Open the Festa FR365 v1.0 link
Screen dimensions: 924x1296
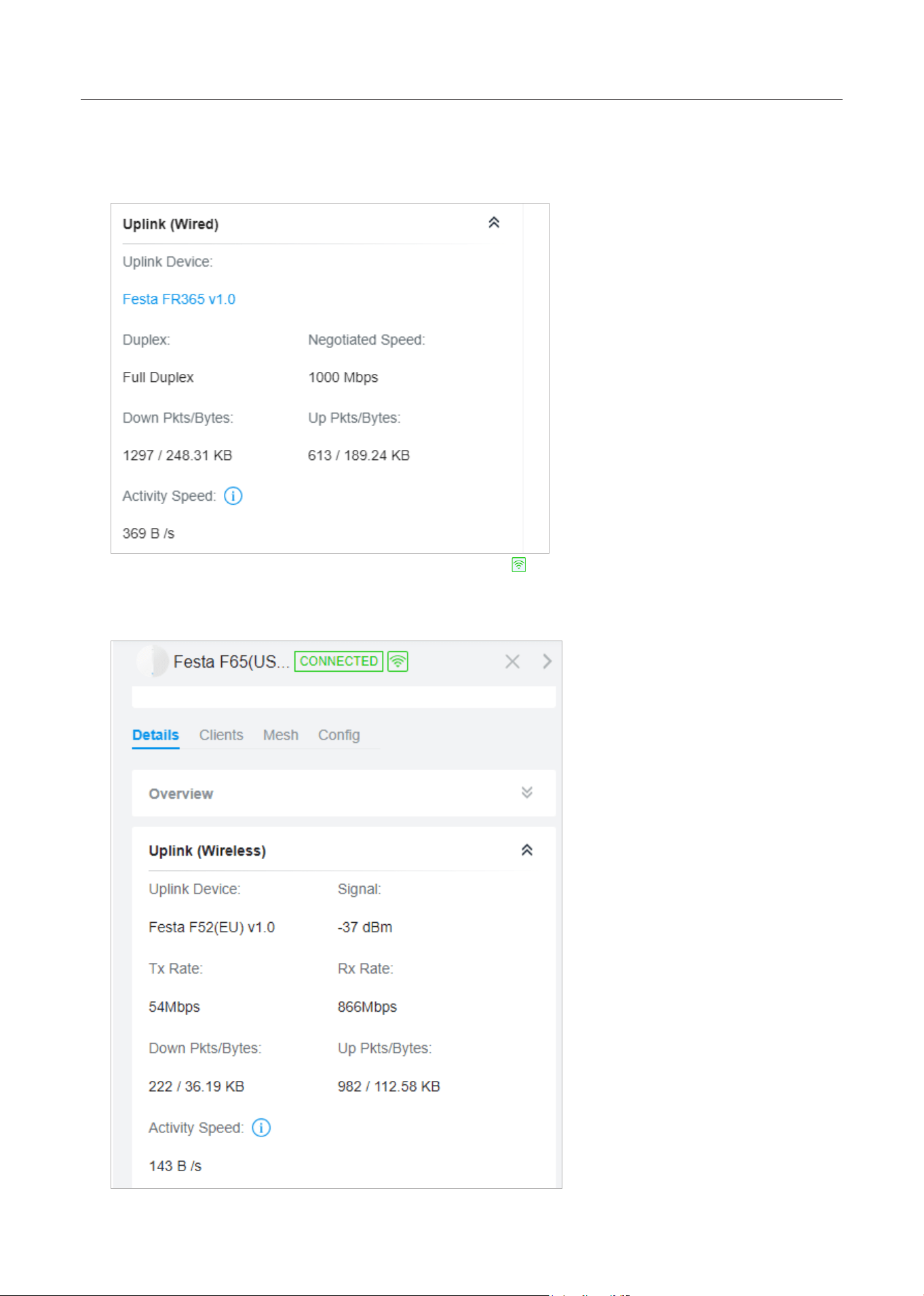point(179,299)
